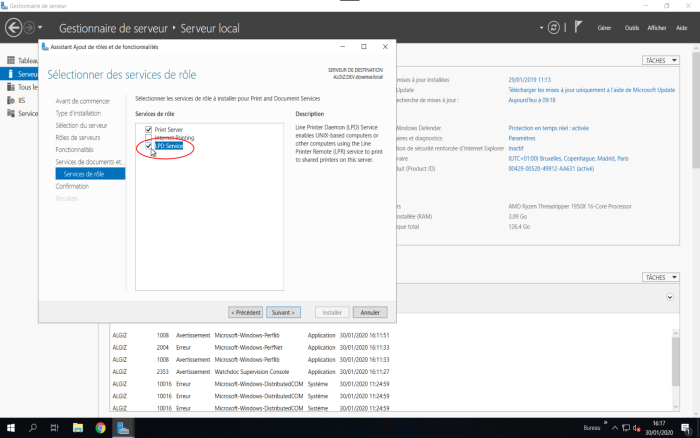Click the round collapse chevron above events list
Image resolution: width=700 pixels, height=438 pixels.
[x=669, y=297]
